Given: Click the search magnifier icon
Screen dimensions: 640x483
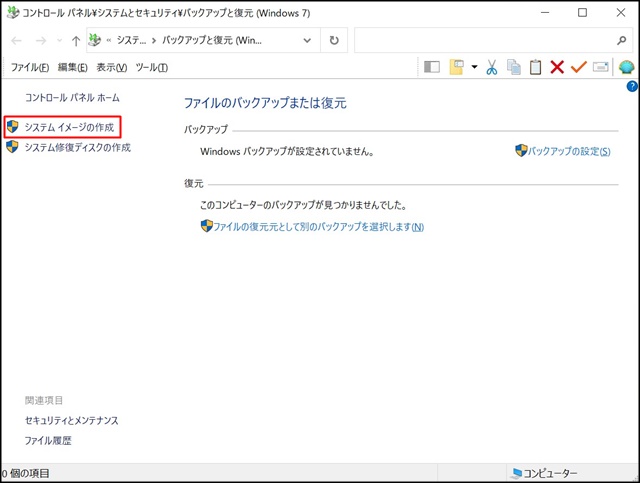Looking at the screenshot, I should (x=621, y=40).
